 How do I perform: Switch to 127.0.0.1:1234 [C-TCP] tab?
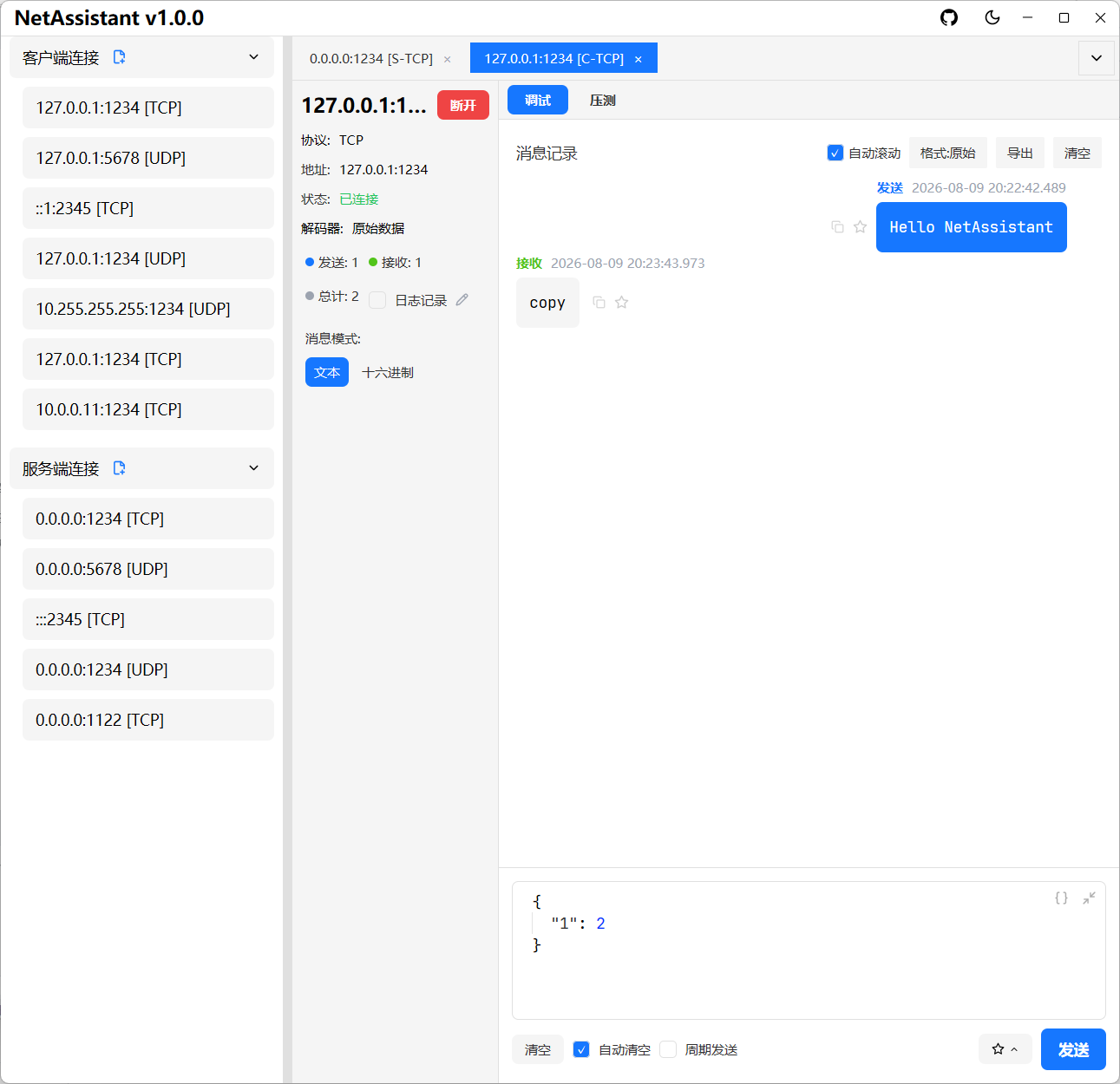click(554, 59)
